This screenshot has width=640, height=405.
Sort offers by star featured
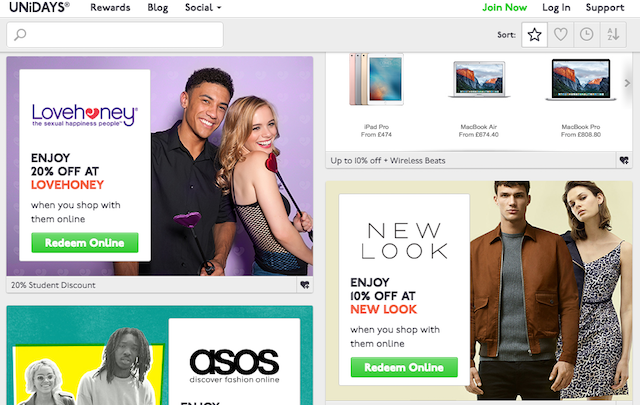[534, 35]
